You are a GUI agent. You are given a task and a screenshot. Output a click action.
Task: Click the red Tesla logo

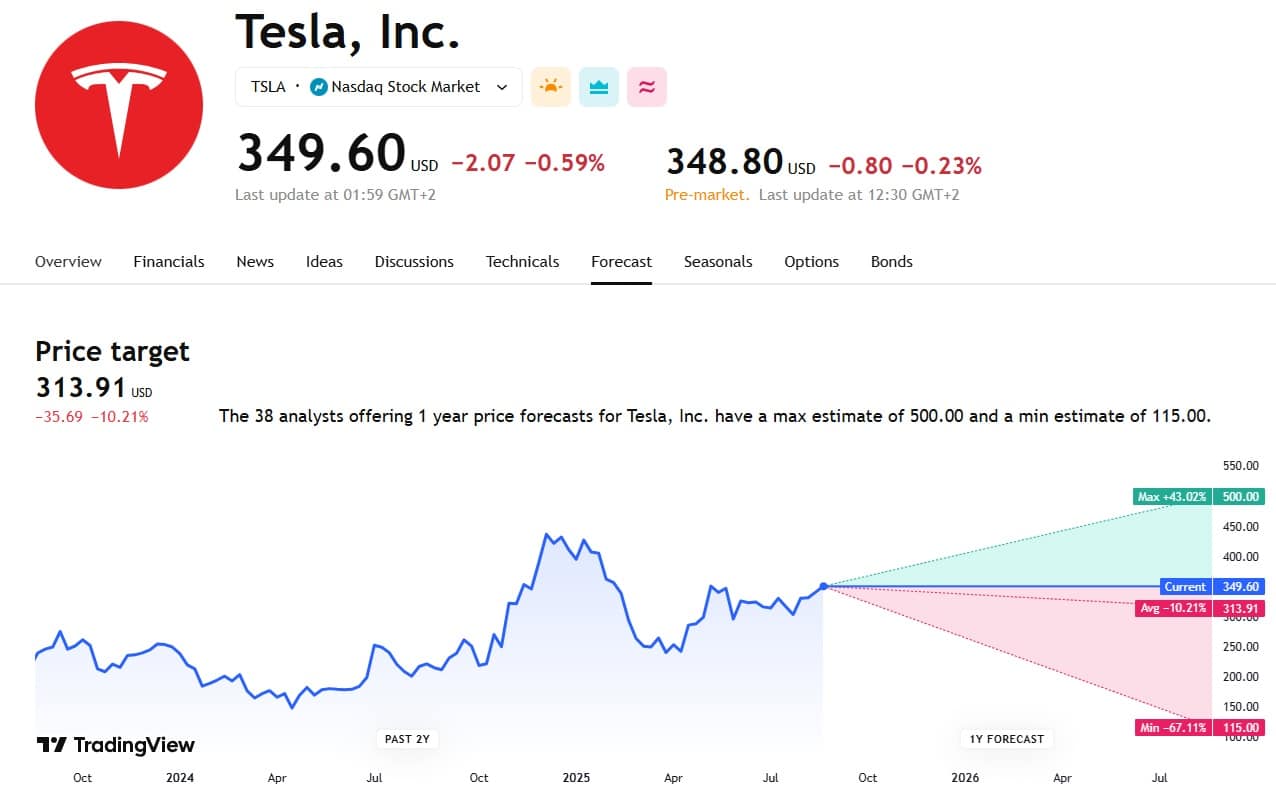(119, 104)
